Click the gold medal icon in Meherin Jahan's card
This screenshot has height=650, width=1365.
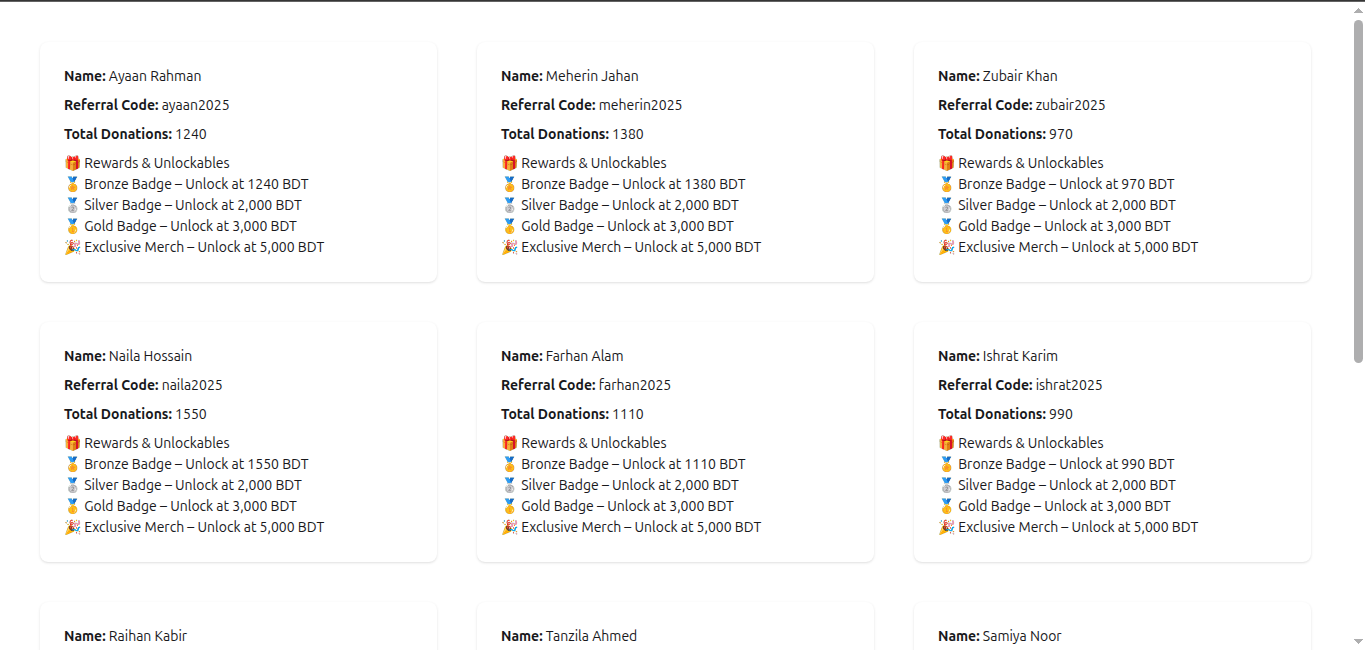click(509, 226)
